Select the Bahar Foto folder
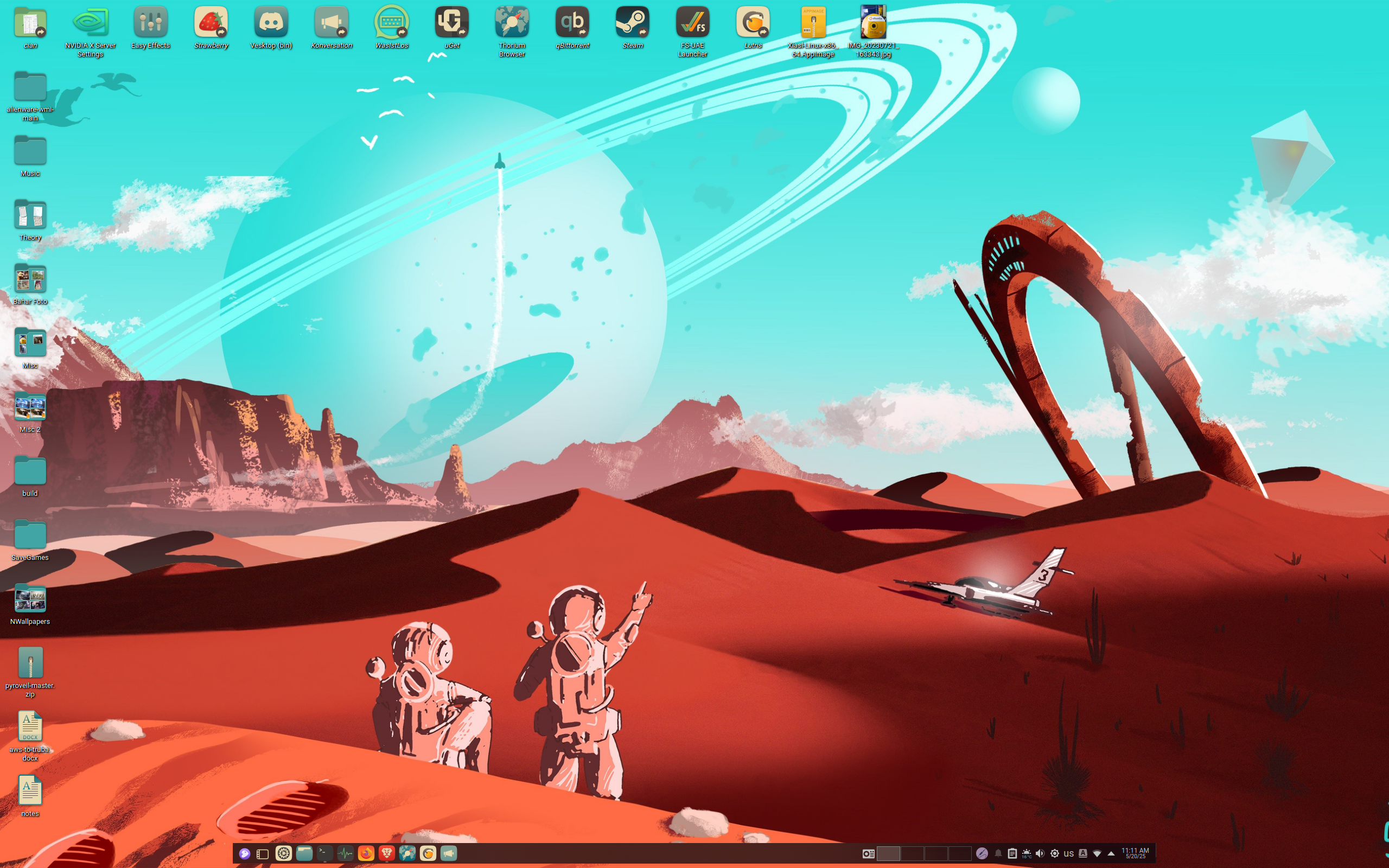 pyautogui.click(x=30, y=284)
